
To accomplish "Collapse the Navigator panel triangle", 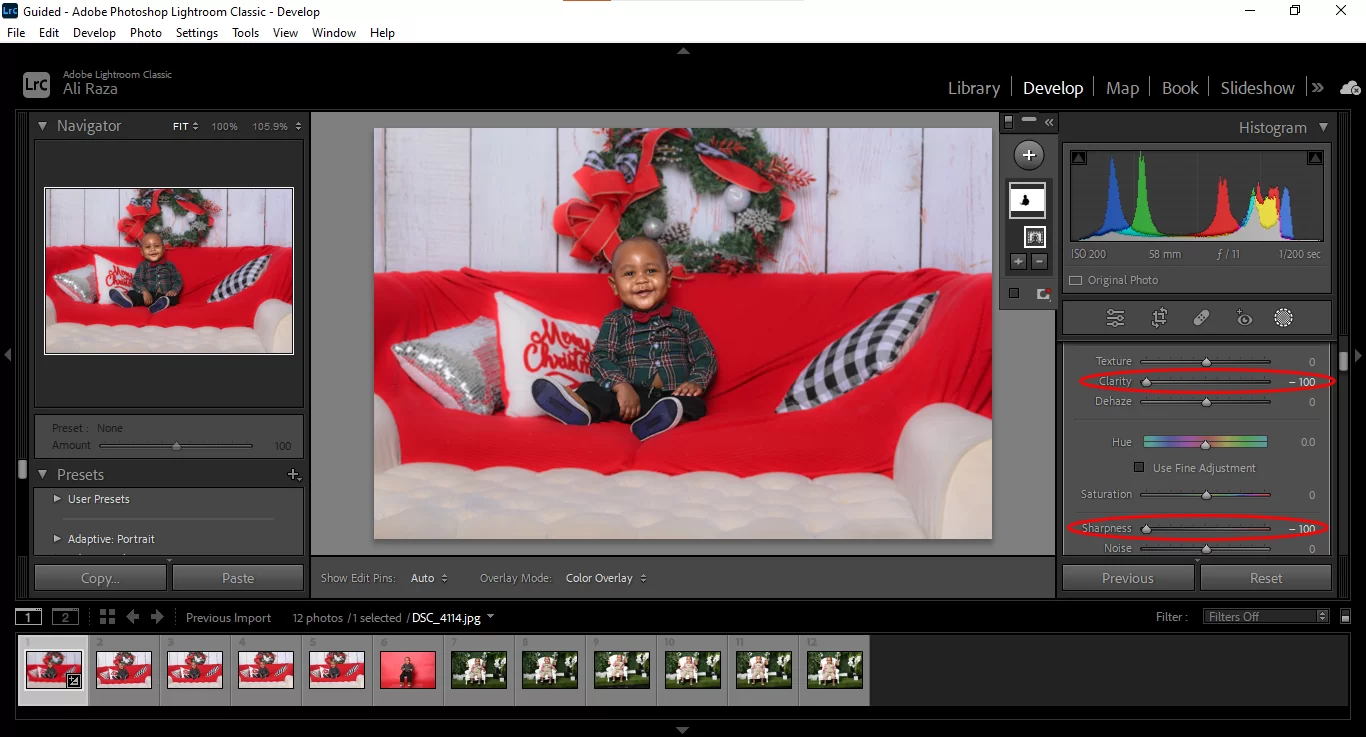I will (43, 126).
